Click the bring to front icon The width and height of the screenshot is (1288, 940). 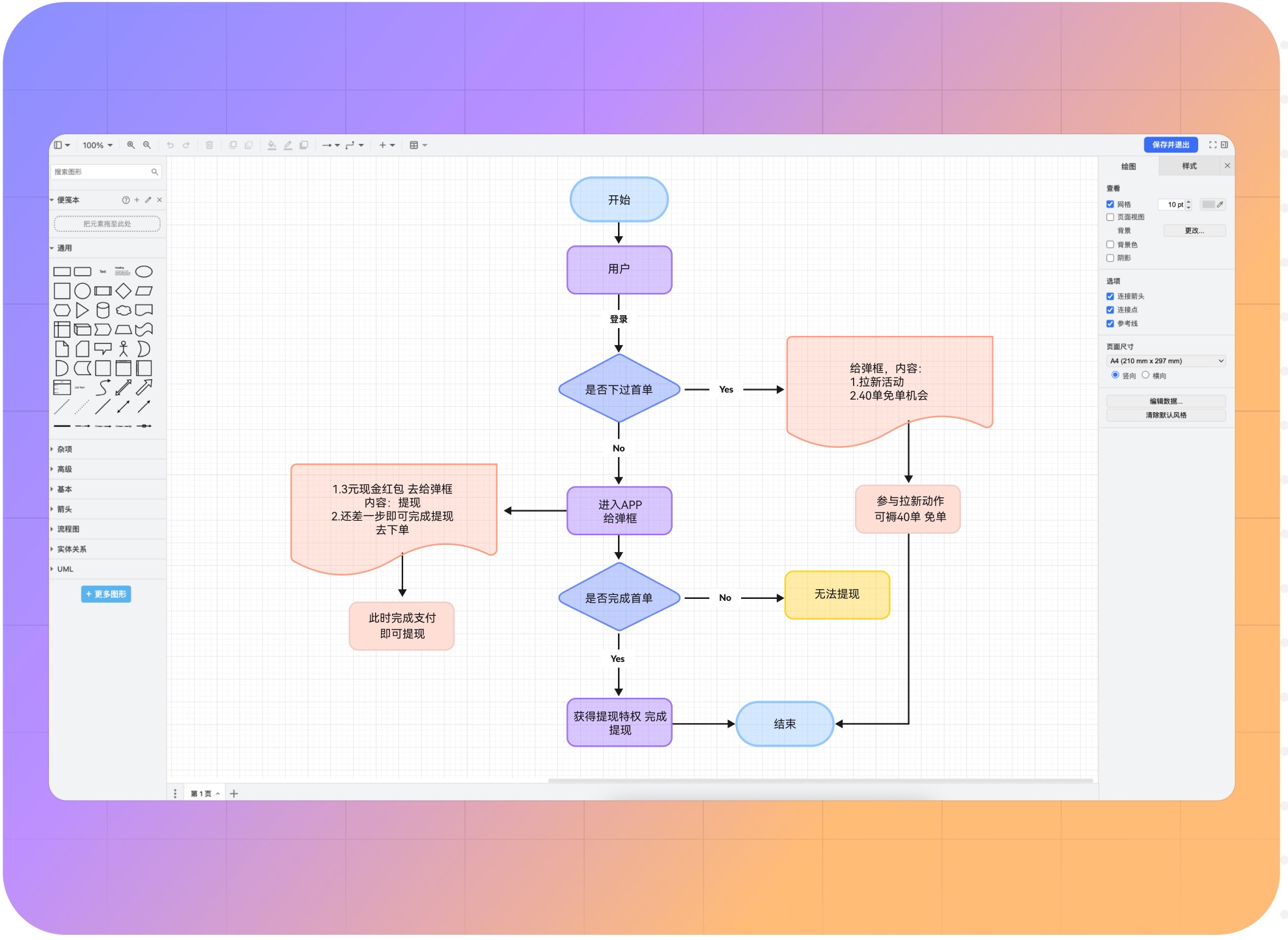(x=233, y=145)
